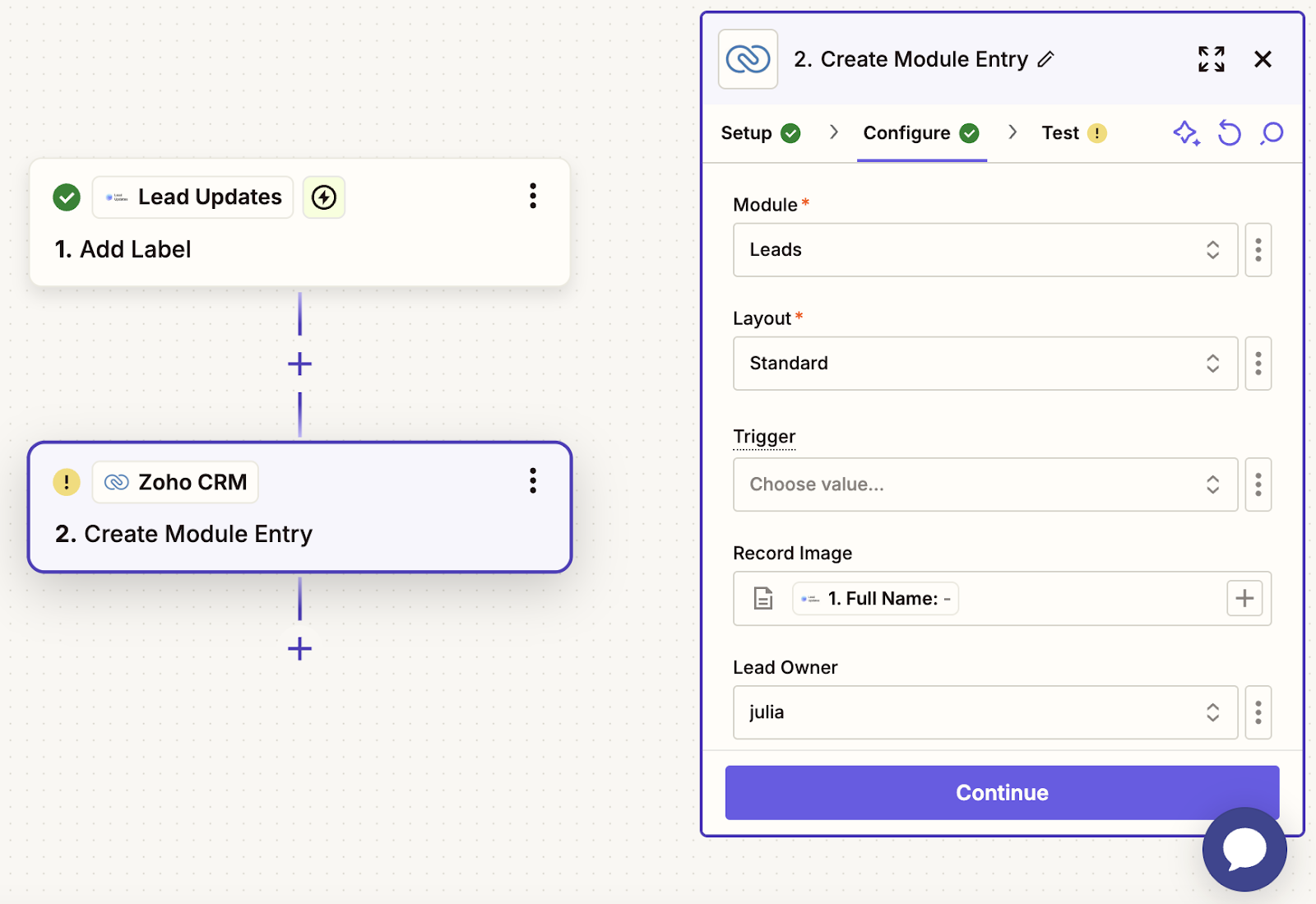
Task: Open the Layout dropdown showing Standard
Action: coord(985,364)
